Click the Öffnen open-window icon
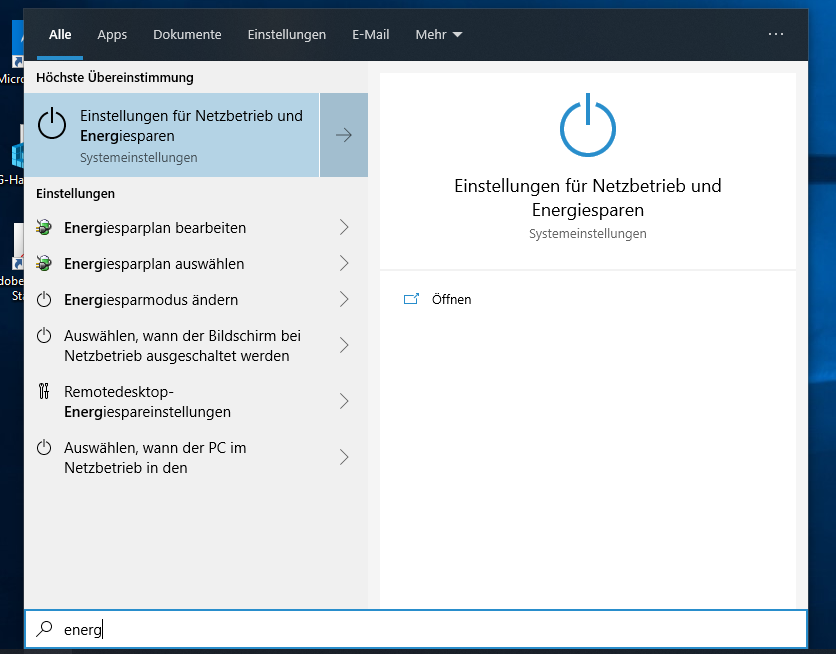Image resolution: width=836 pixels, height=654 pixels. pyautogui.click(x=411, y=299)
